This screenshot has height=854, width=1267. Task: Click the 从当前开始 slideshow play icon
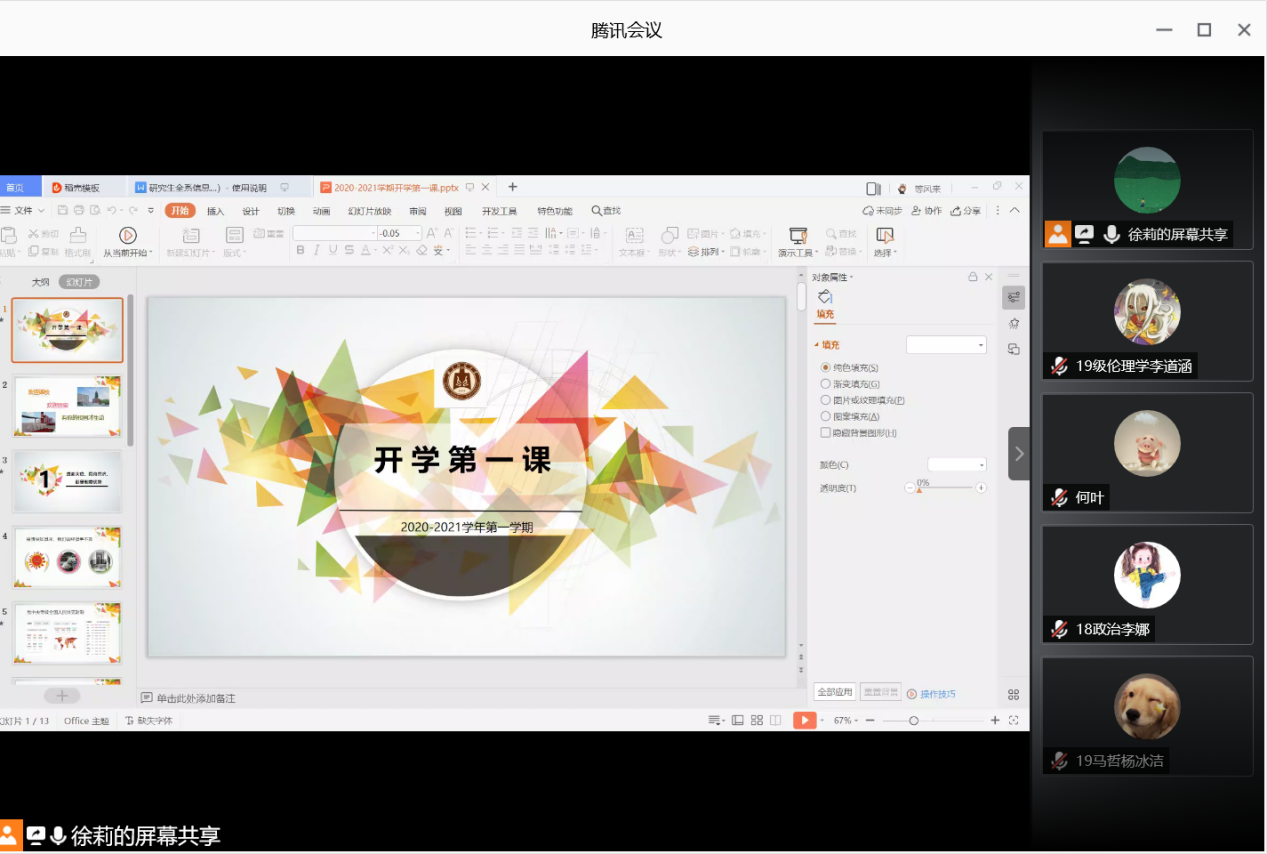coord(128,235)
